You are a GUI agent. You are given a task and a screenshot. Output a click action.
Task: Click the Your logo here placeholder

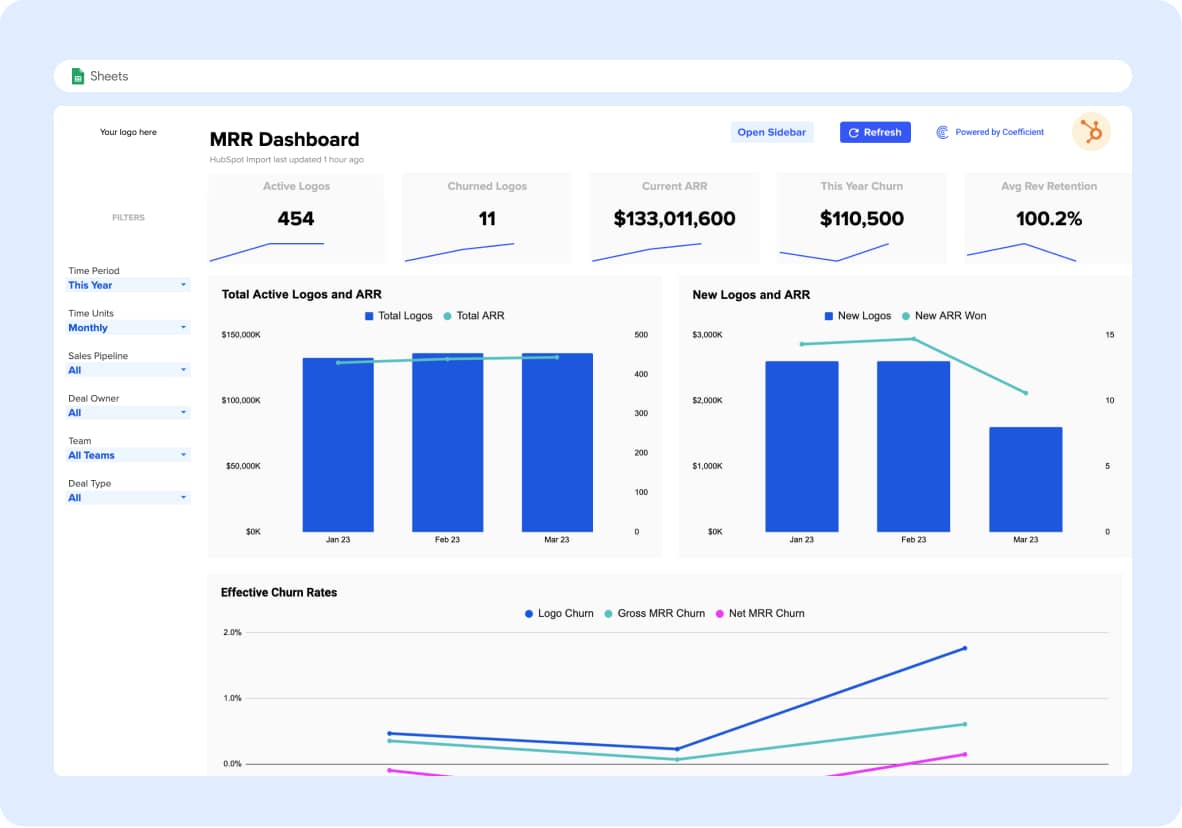pos(128,132)
